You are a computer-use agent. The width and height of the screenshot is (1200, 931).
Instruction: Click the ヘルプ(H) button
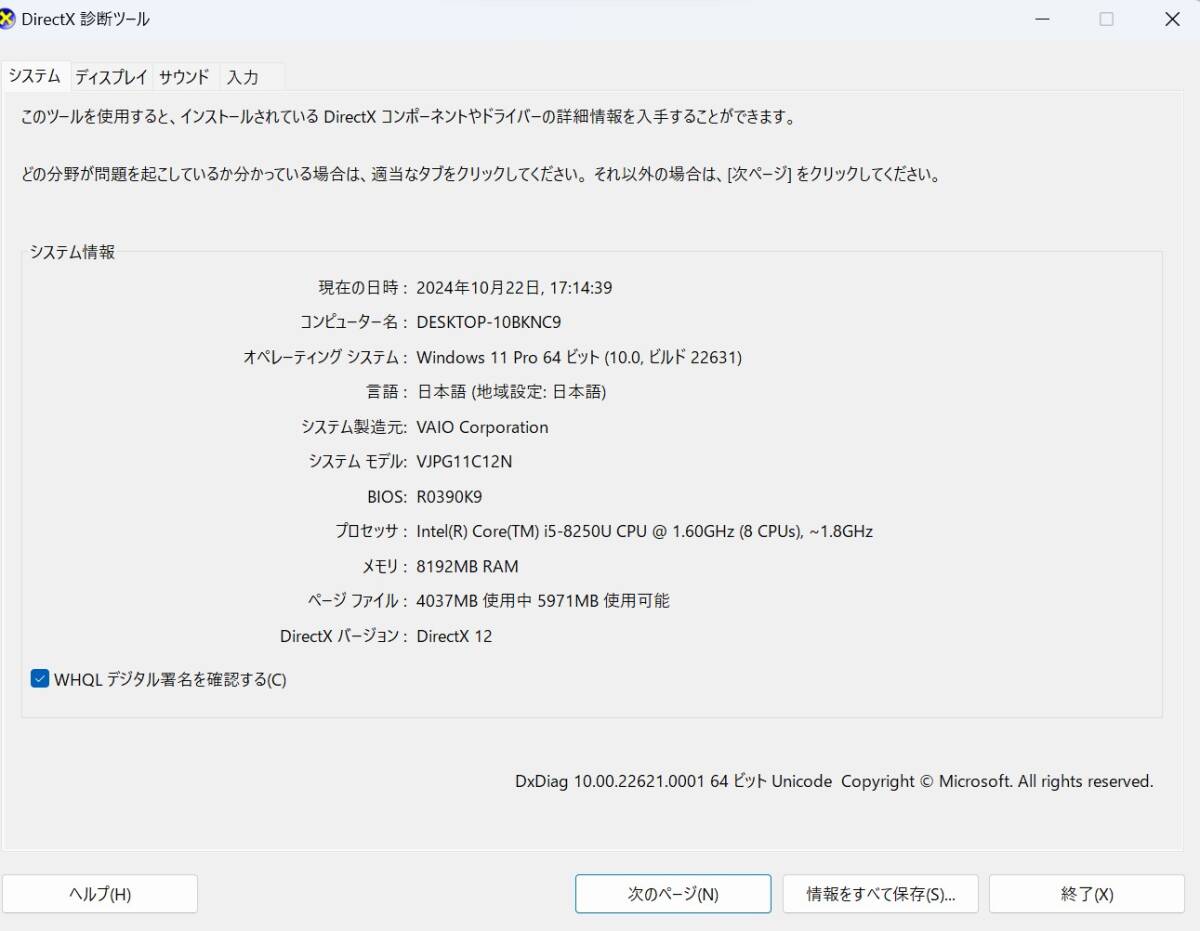pos(100,894)
